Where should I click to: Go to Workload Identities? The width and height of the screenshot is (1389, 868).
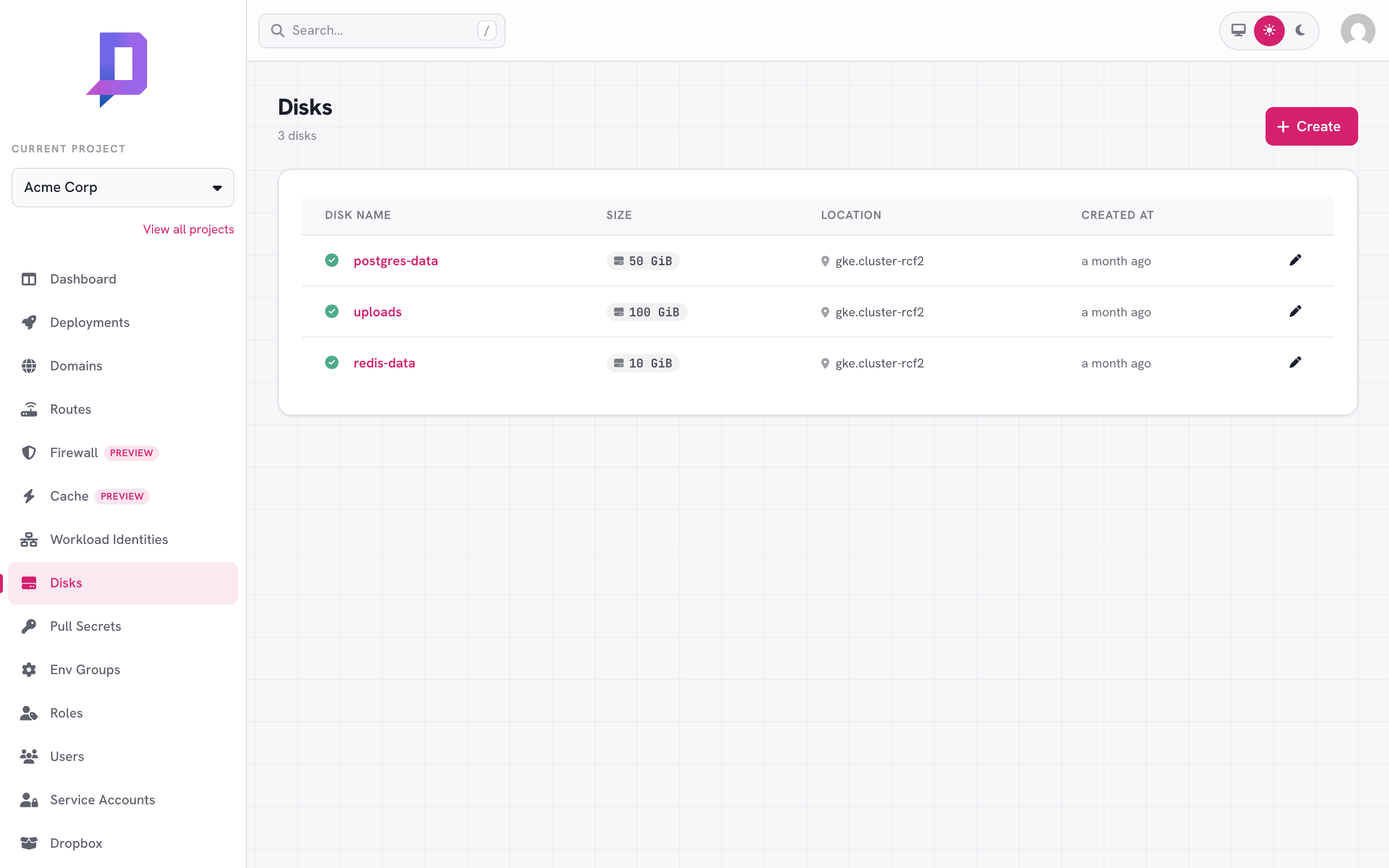click(123, 540)
